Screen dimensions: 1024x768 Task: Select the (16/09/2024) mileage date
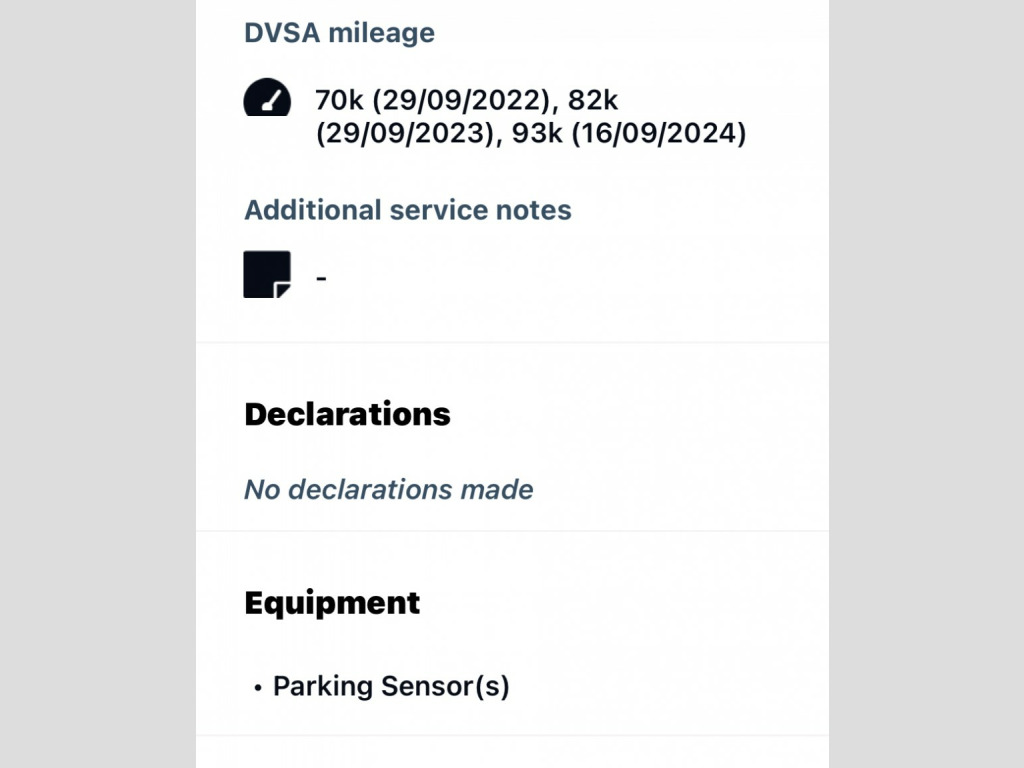click(659, 133)
